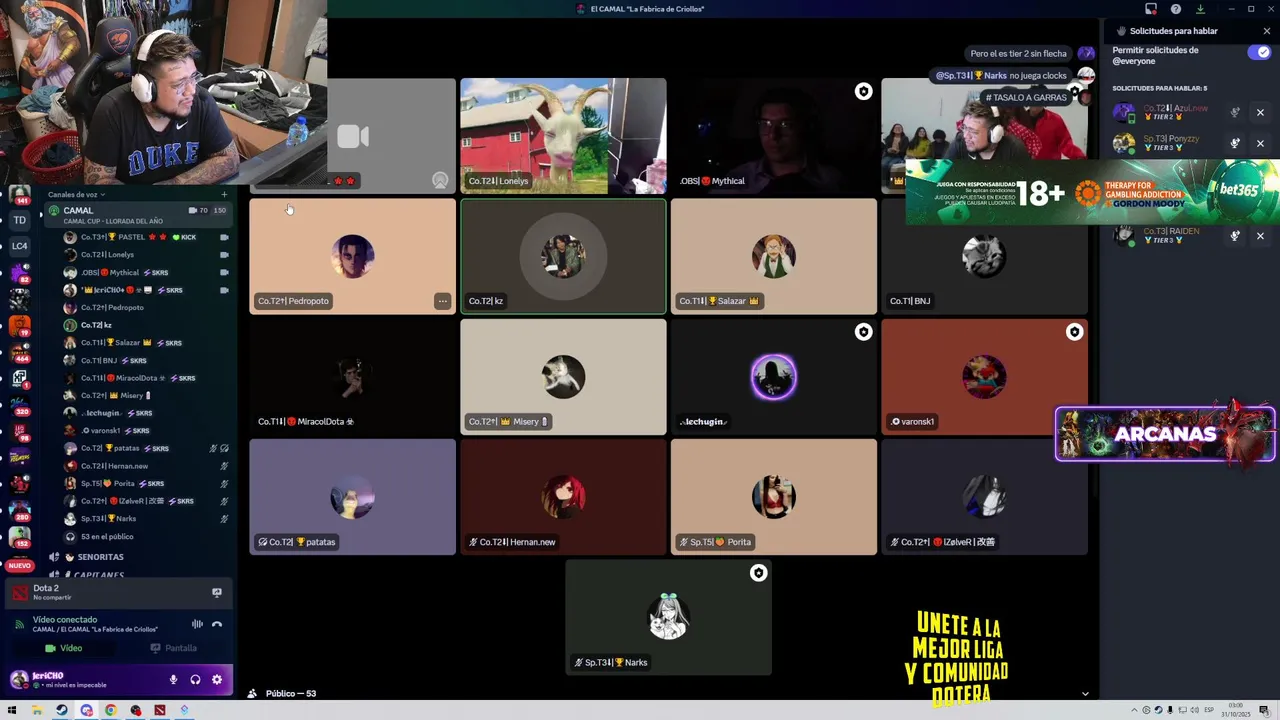1280x720 pixels.
Task: Focus the Narks speaker tile
Action: click(x=668, y=617)
